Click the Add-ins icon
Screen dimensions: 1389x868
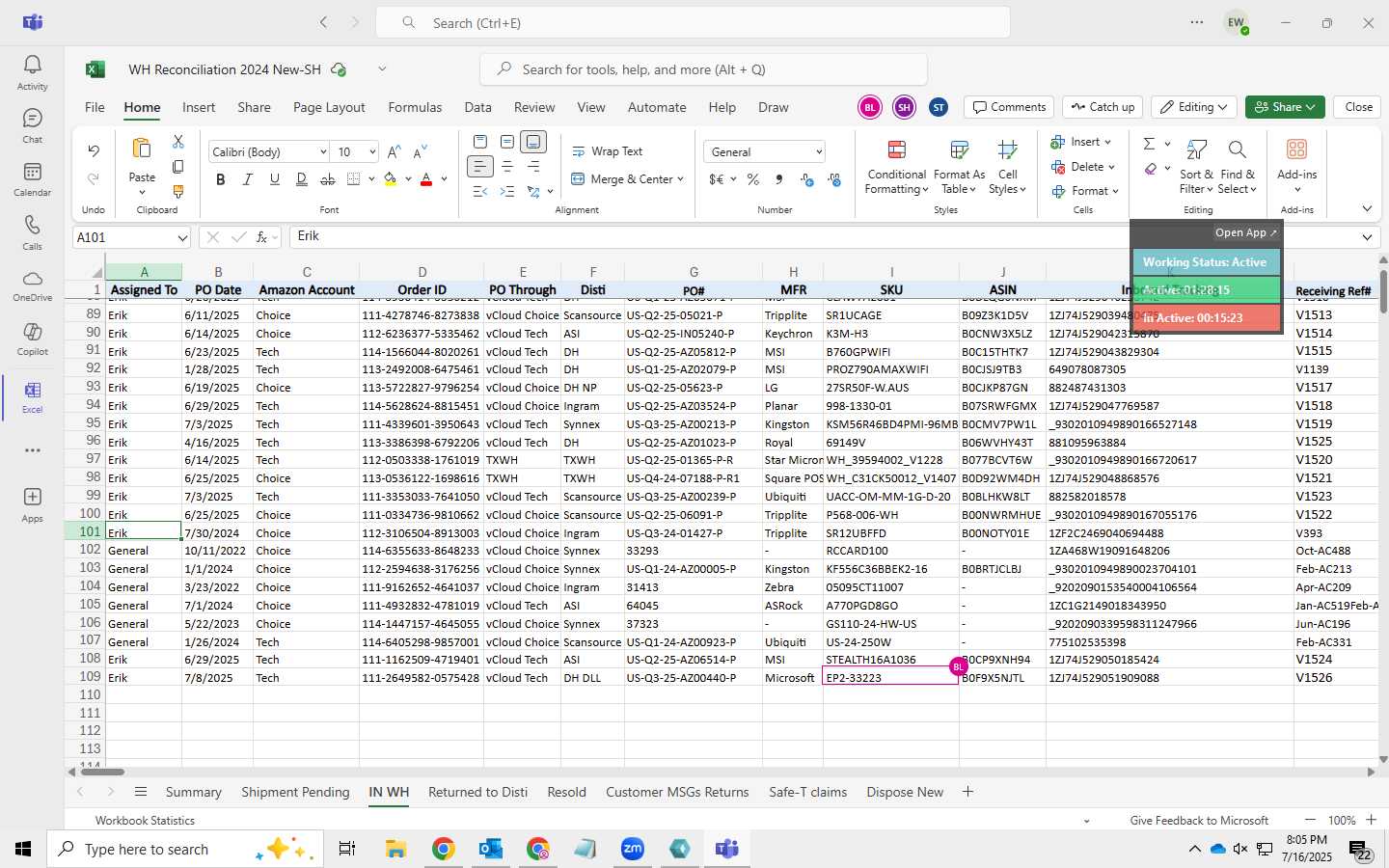tap(1296, 149)
